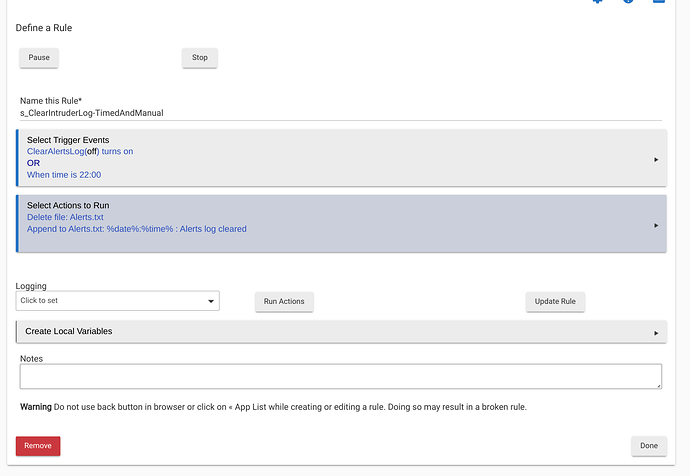This screenshot has width=690, height=476.
Task: Focus the Notes text area
Action: click(341, 376)
